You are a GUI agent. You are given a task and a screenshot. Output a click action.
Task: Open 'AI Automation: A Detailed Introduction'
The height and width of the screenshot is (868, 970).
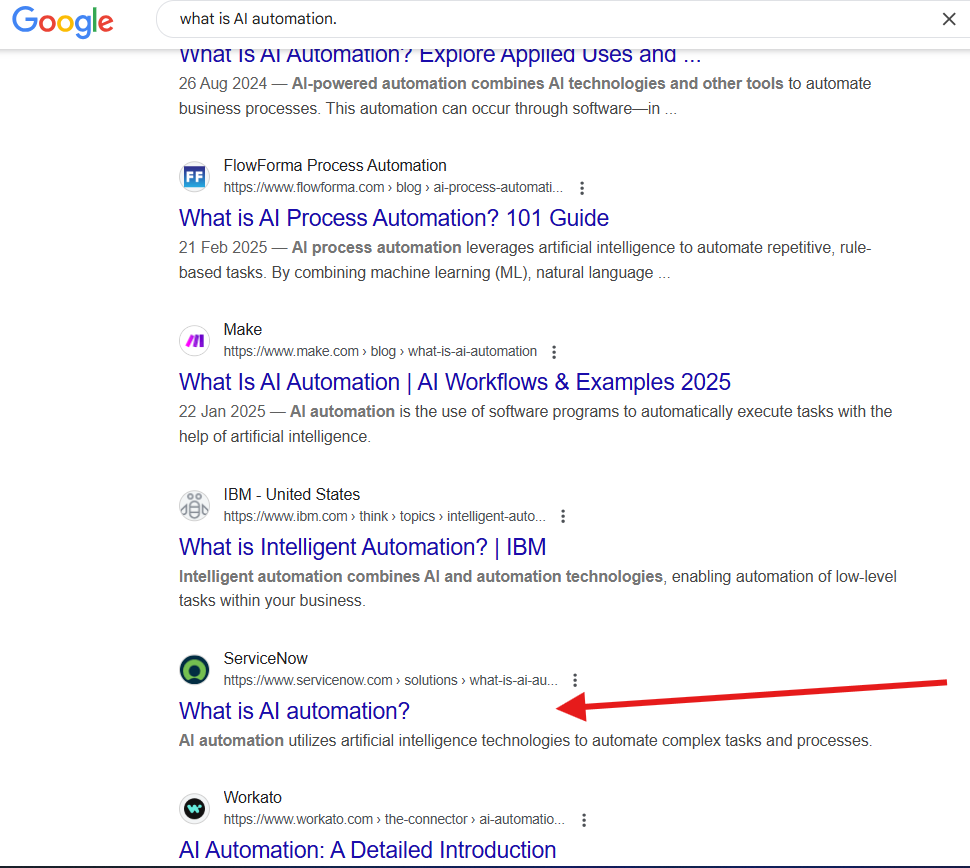coord(367,850)
